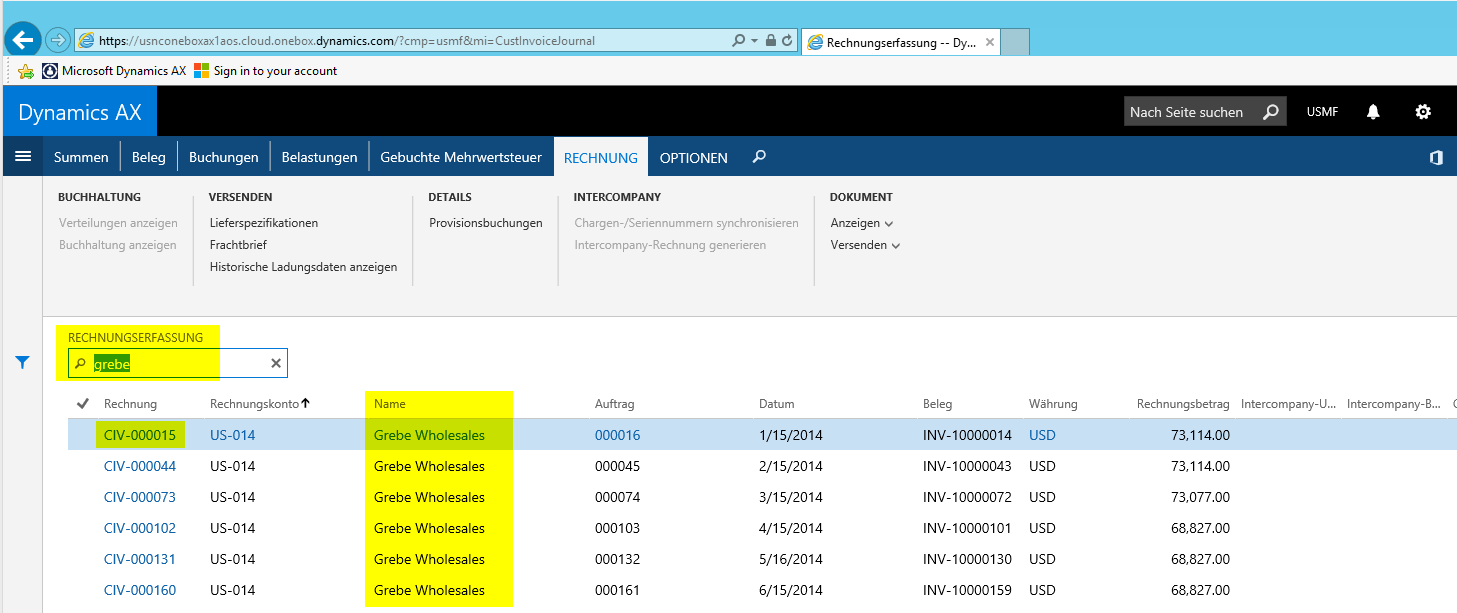Viewport: 1457px width, 613px height.
Task: Click the Office app launcher icon
Action: point(1436,157)
